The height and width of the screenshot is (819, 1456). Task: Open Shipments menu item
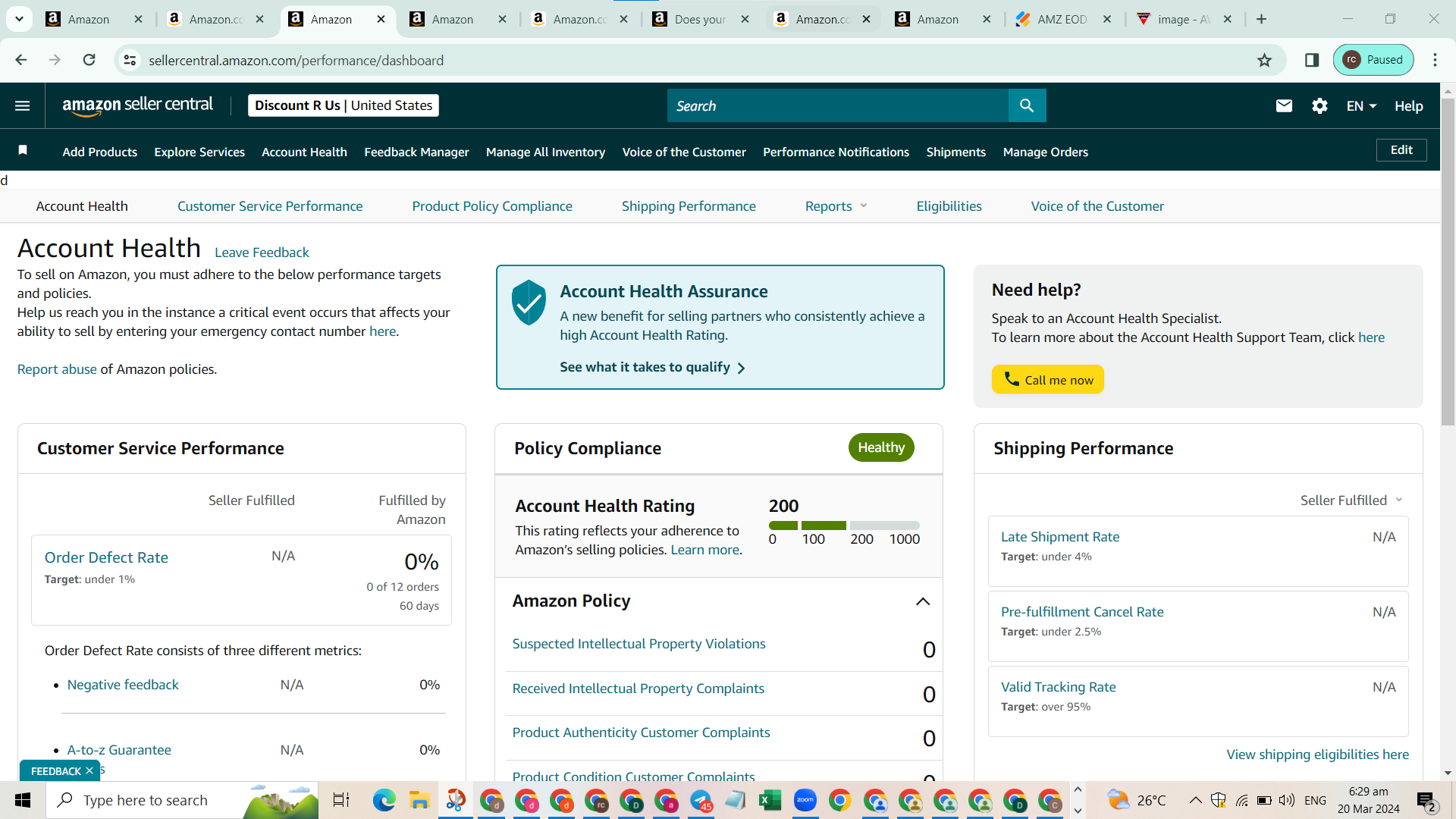[x=955, y=152]
